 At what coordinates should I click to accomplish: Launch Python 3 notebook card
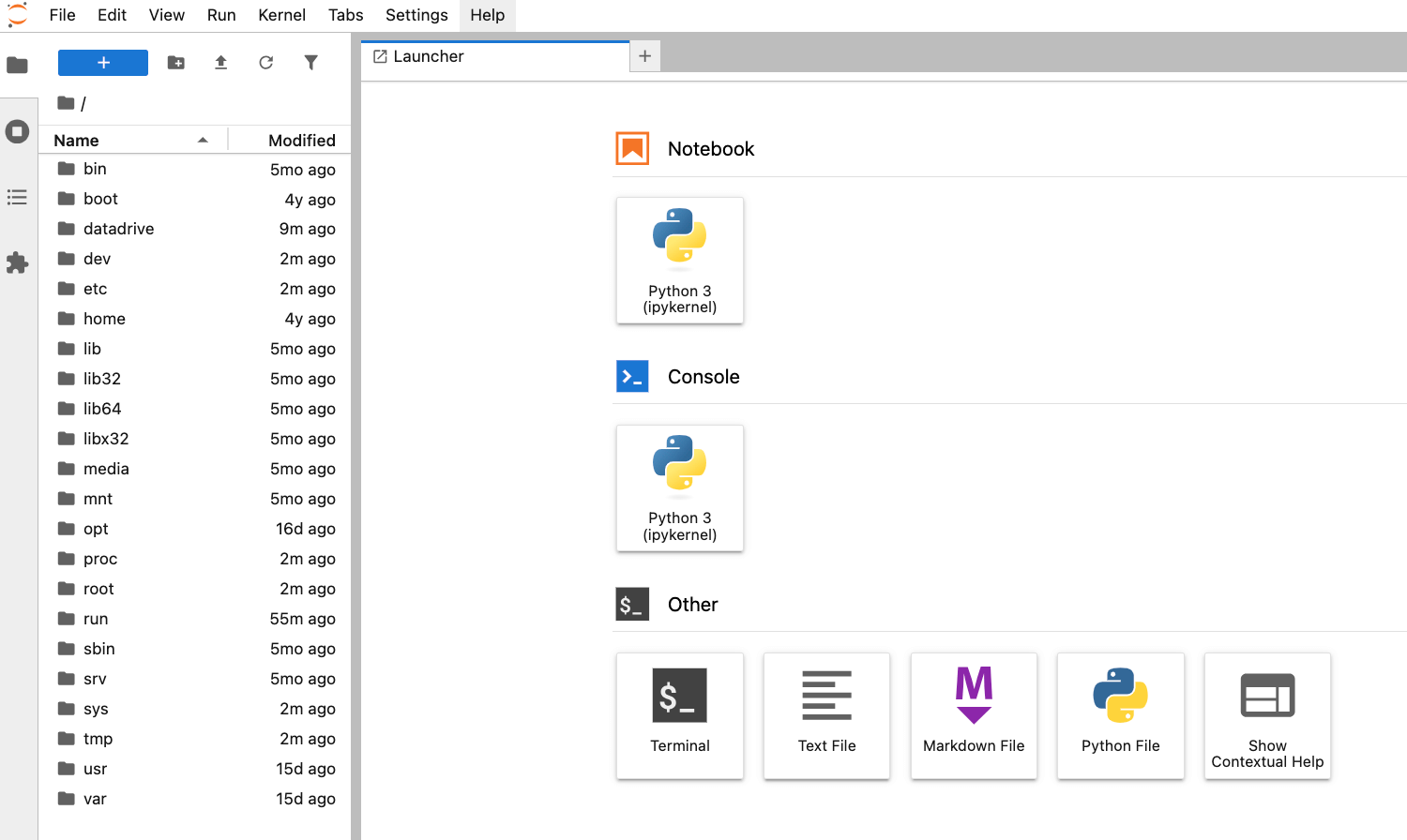tap(680, 261)
